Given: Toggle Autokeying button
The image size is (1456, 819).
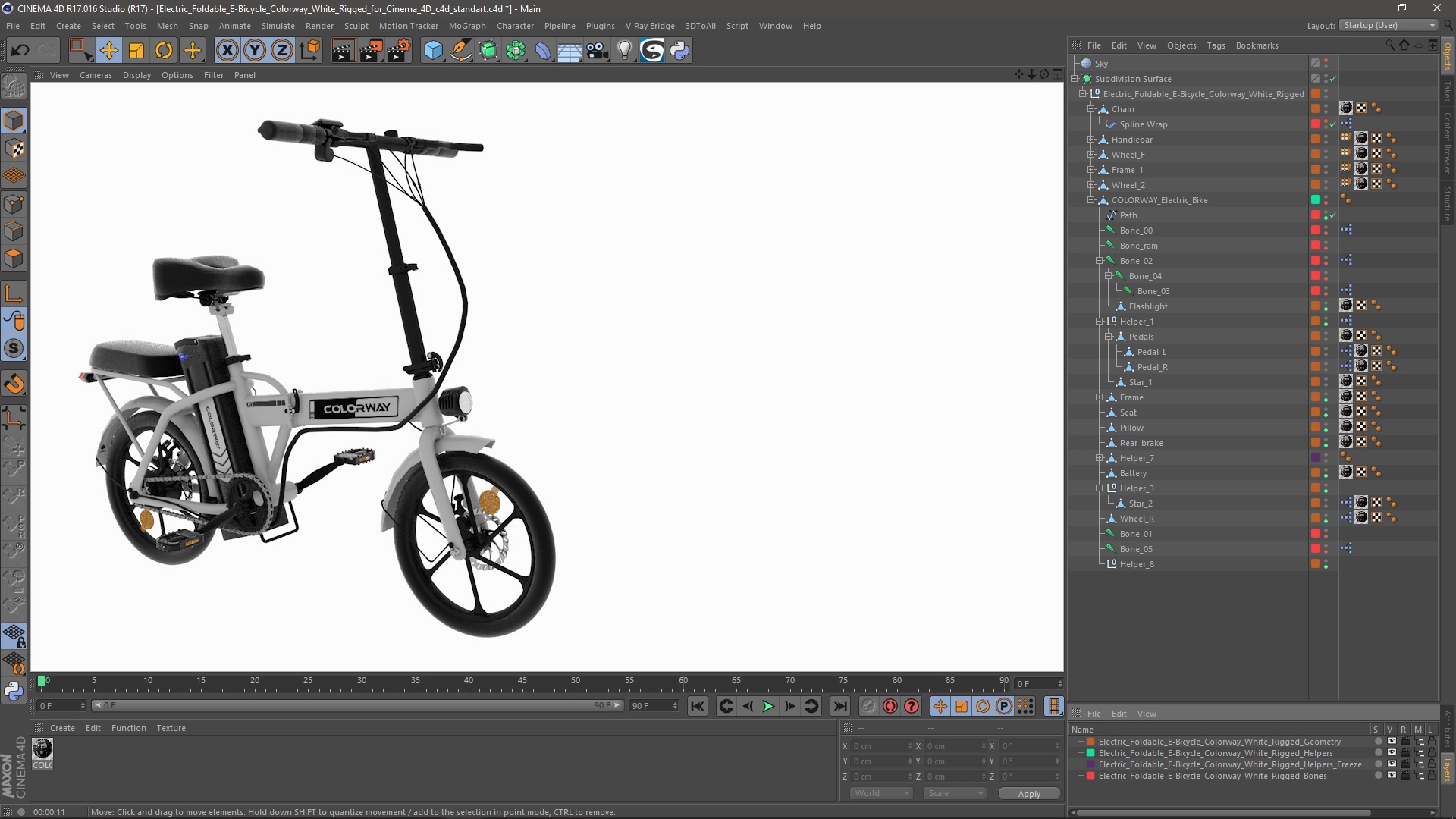Looking at the screenshot, I should [x=890, y=706].
